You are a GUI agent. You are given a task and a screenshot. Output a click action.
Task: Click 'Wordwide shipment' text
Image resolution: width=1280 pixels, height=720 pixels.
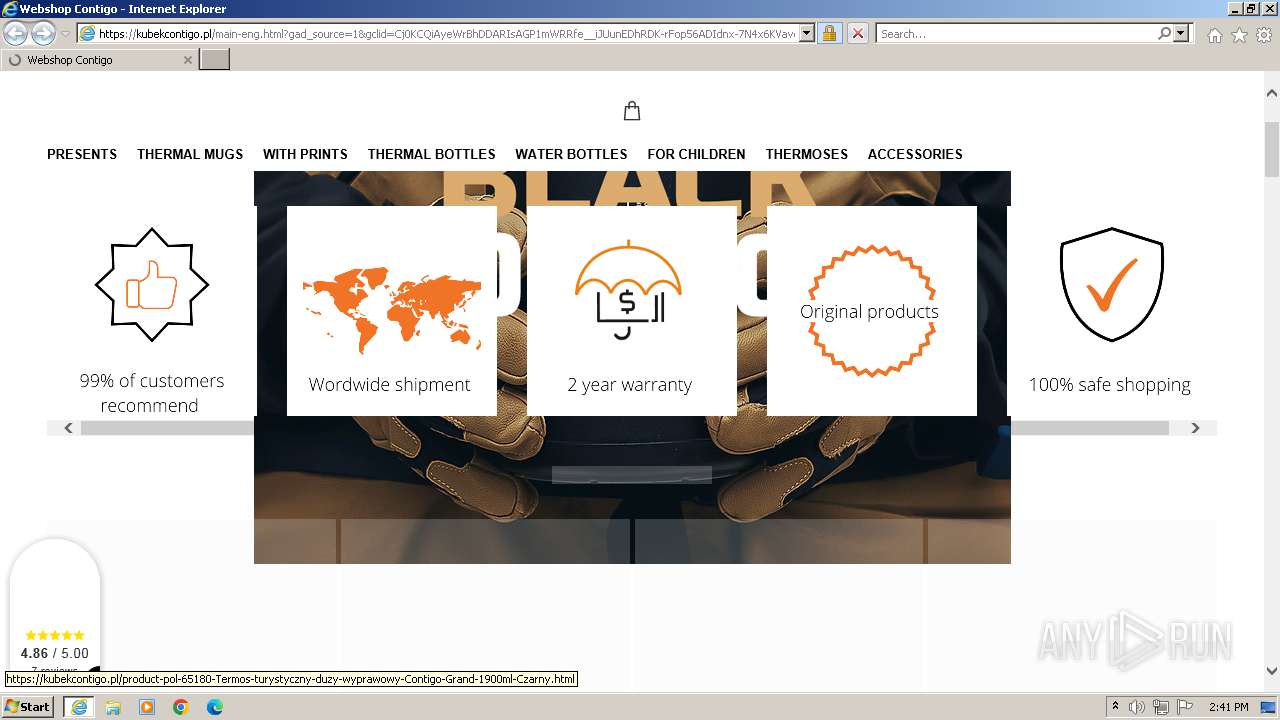[389, 384]
